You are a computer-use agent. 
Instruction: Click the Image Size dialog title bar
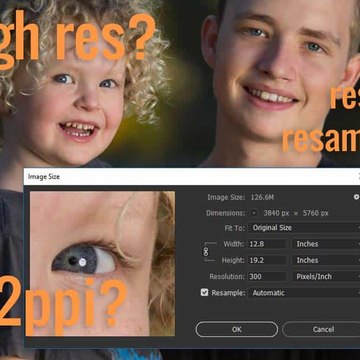tap(192, 177)
